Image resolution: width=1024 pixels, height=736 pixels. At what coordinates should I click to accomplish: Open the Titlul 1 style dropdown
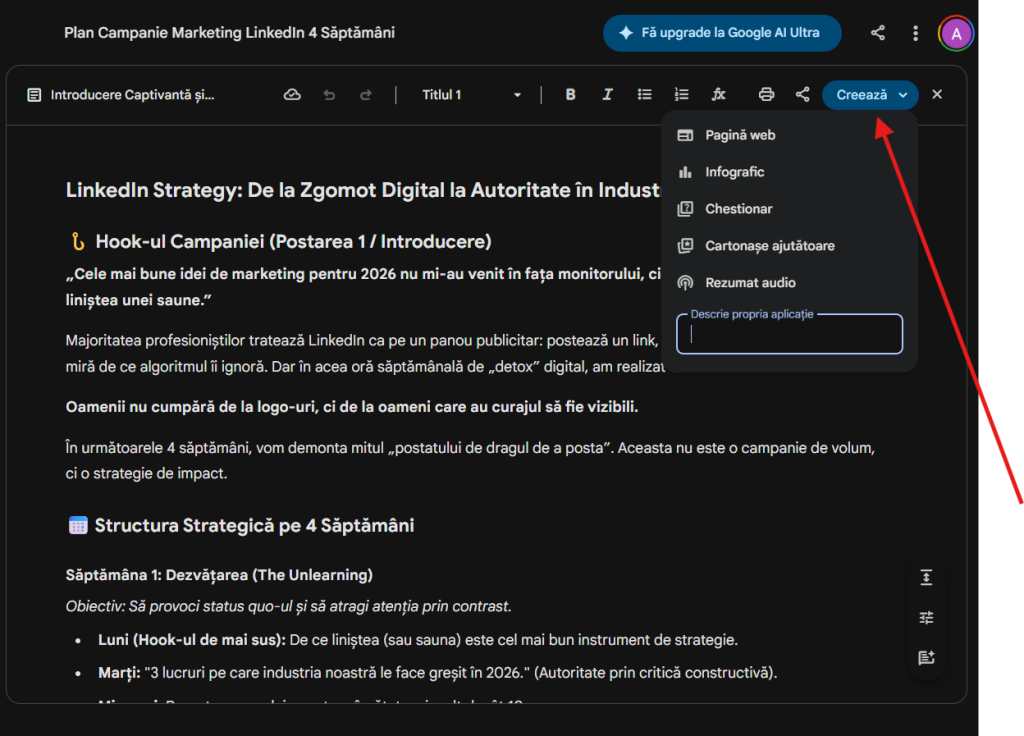click(471, 95)
